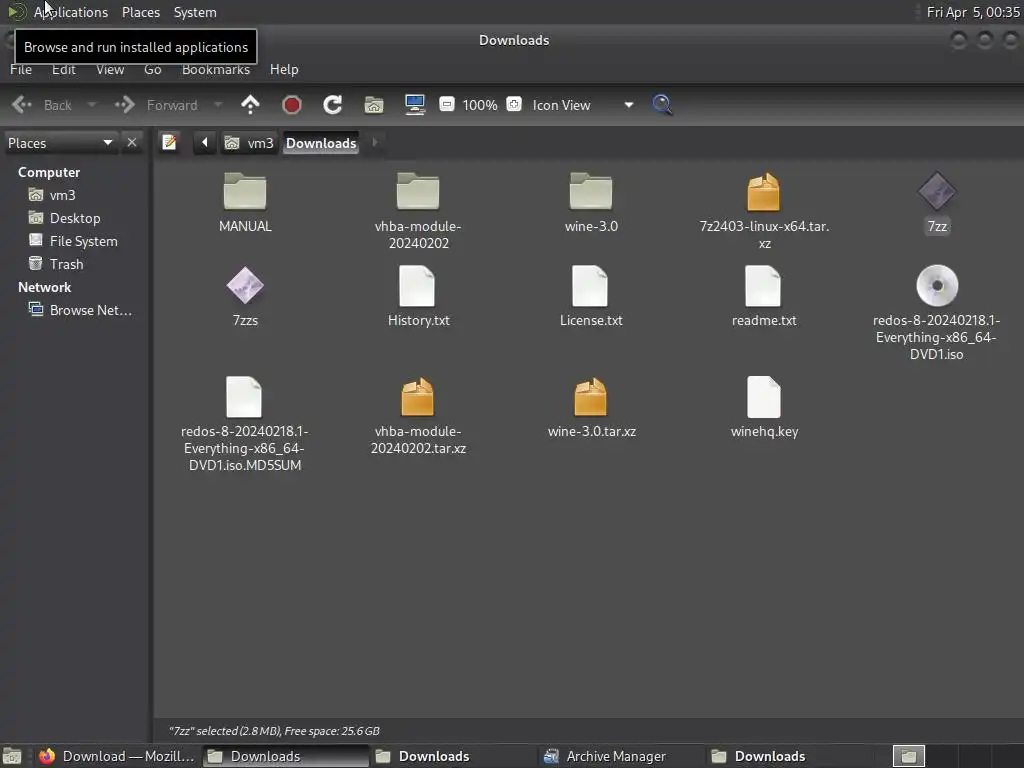Image resolution: width=1024 pixels, height=768 pixels.
Task: Select the vhba-module-20240202.tar.xz archive
Action: [418, 416]
